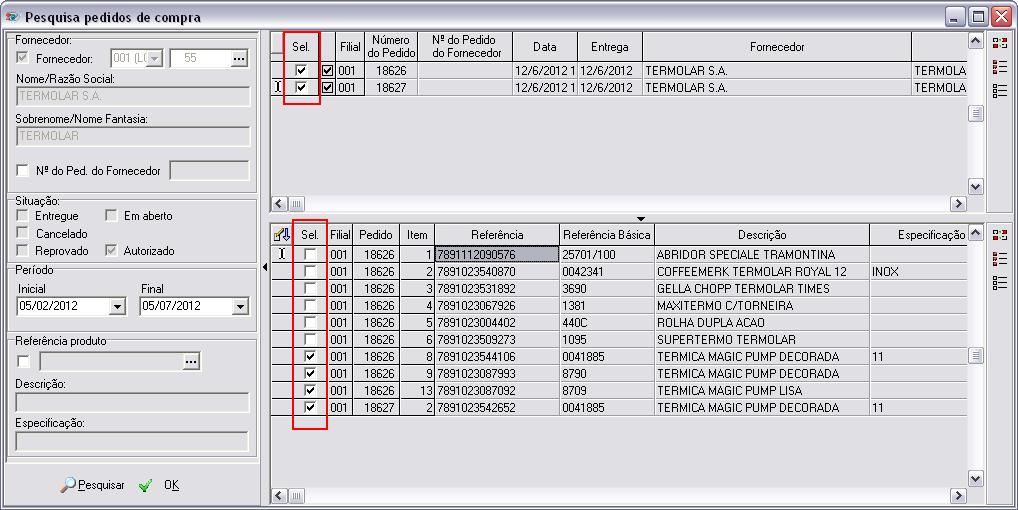Viewport: 1018px width, 510px height.
Task: Click the deselect-all icon beside the items grid
Action: coord(999,283)
